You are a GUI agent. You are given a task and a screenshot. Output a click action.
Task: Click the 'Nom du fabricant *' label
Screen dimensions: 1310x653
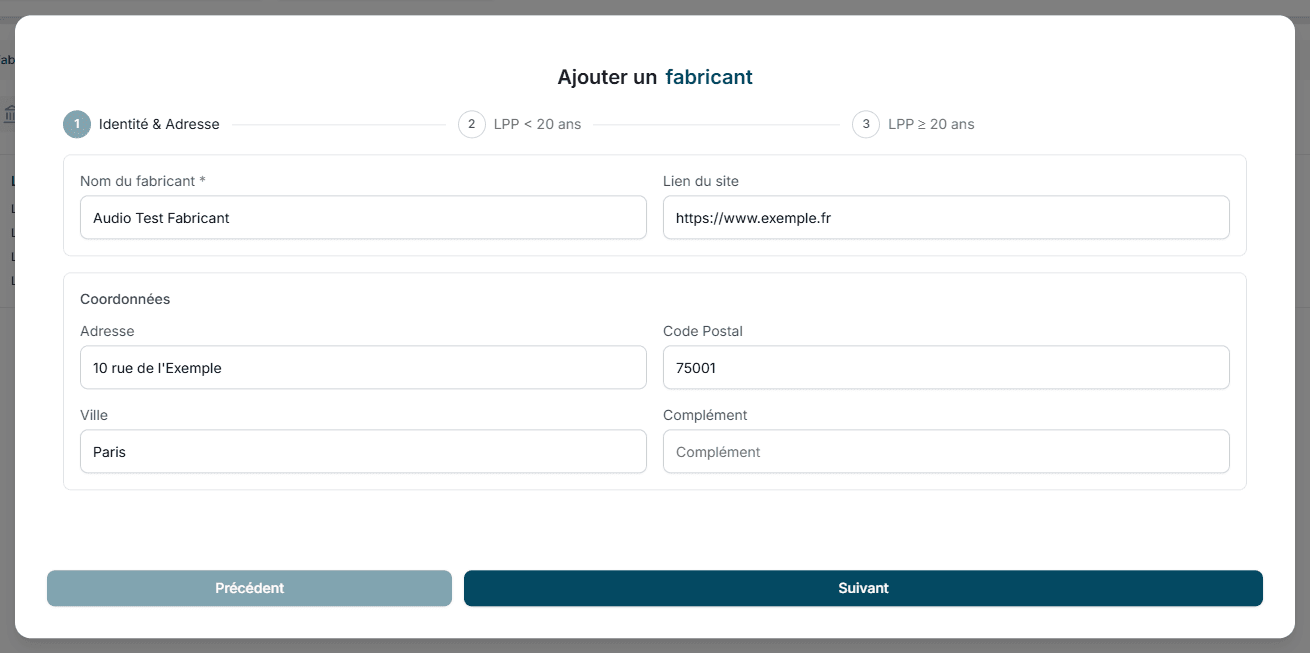(143, 181)
